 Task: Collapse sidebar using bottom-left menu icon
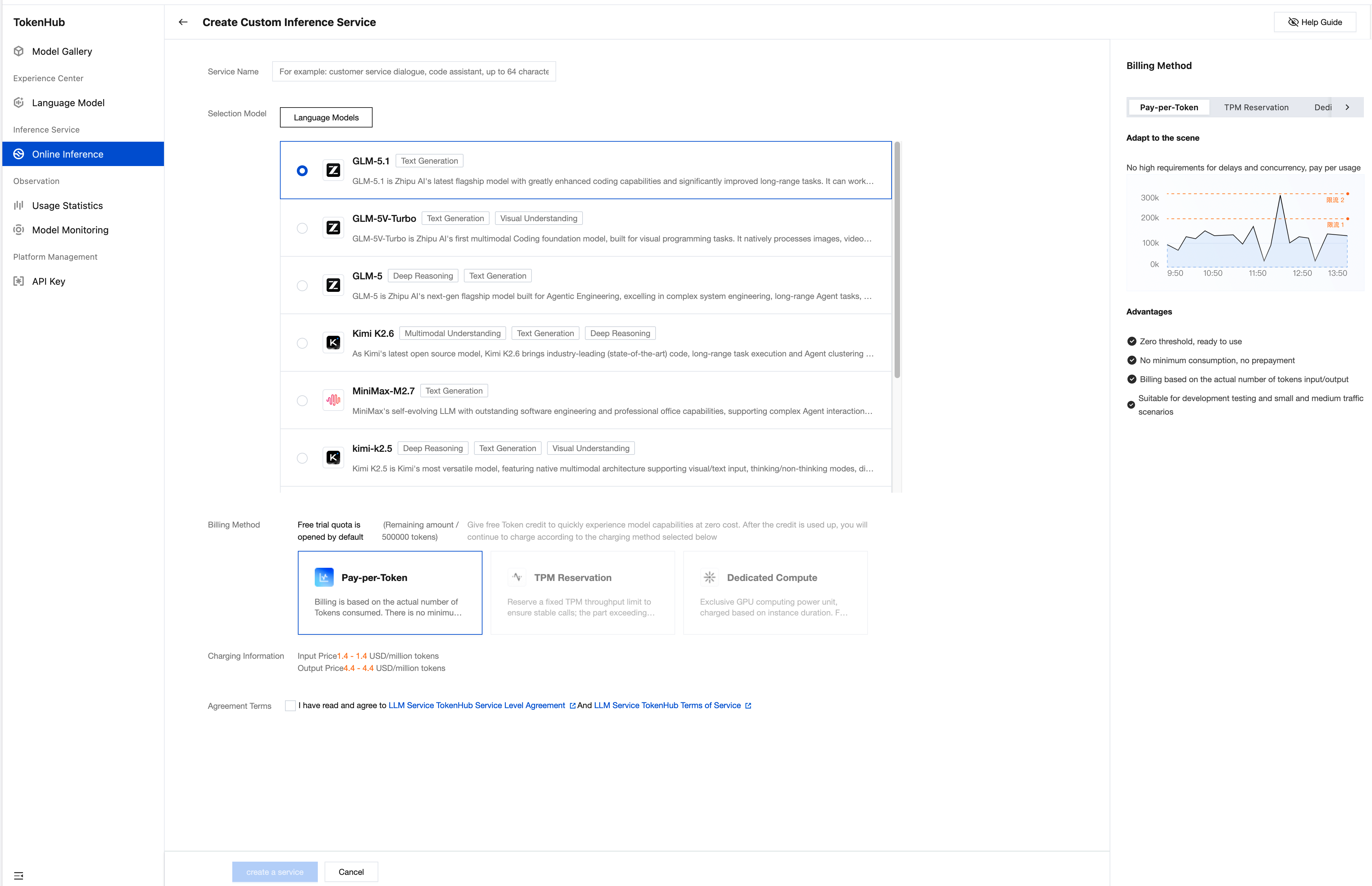(18, 875)
